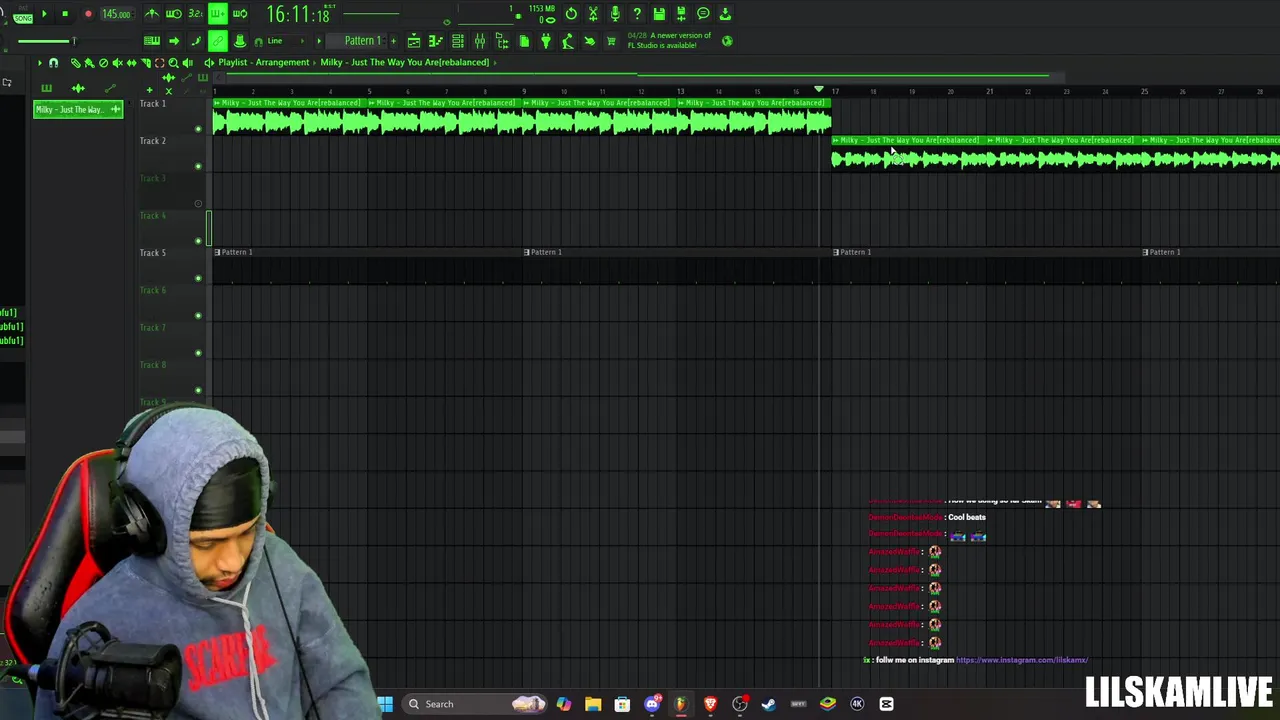This screenshot has width=1280, height=720.
Task: Open playlist options arrow menu
Action: click(39, 62)
